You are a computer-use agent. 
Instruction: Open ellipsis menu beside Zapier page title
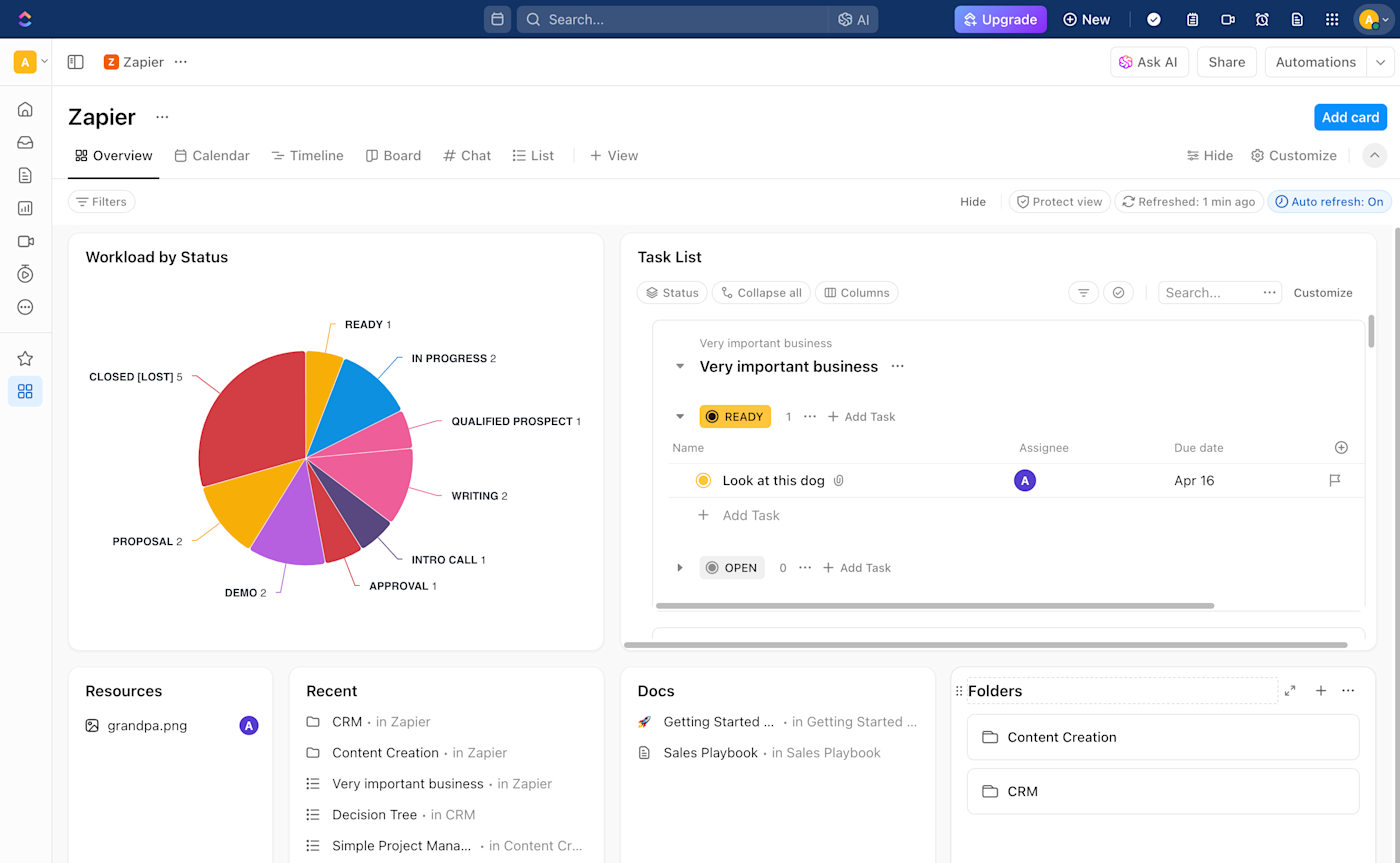[x=162, y=117]
